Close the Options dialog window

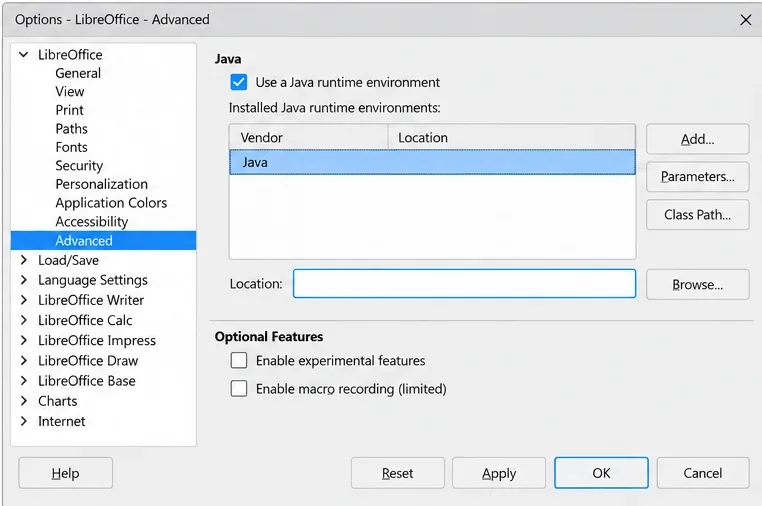click(x=745, y=20)
